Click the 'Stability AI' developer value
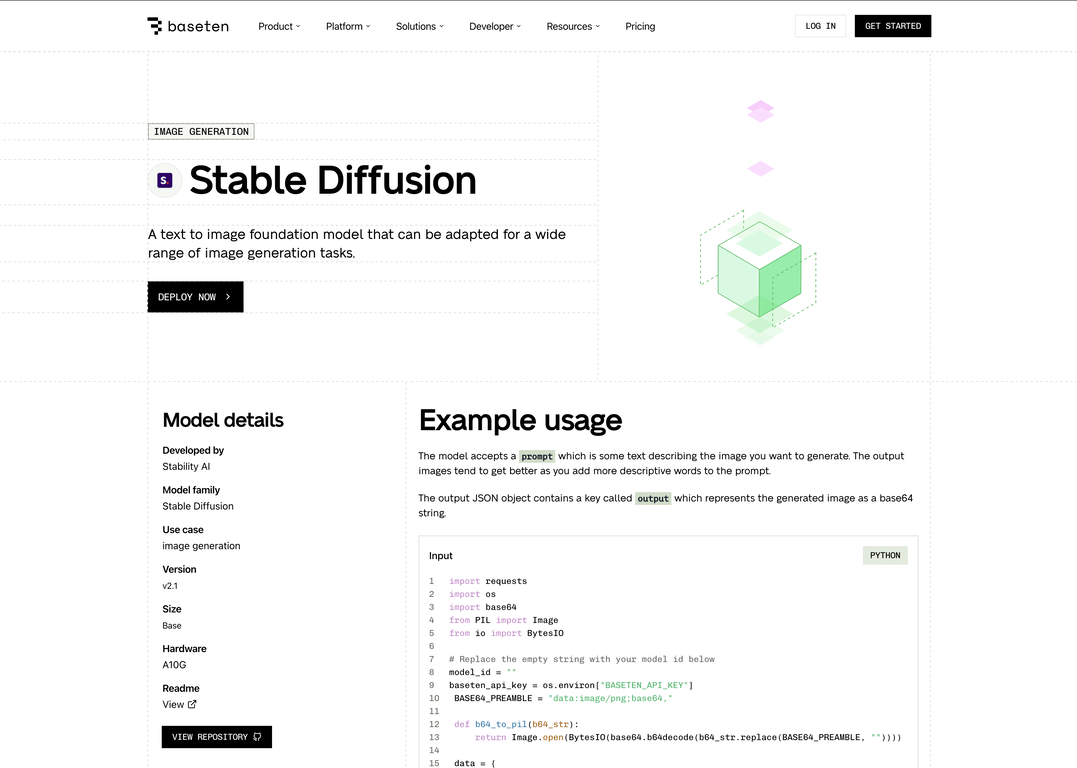1077x768 pixels. pos(186,466)
